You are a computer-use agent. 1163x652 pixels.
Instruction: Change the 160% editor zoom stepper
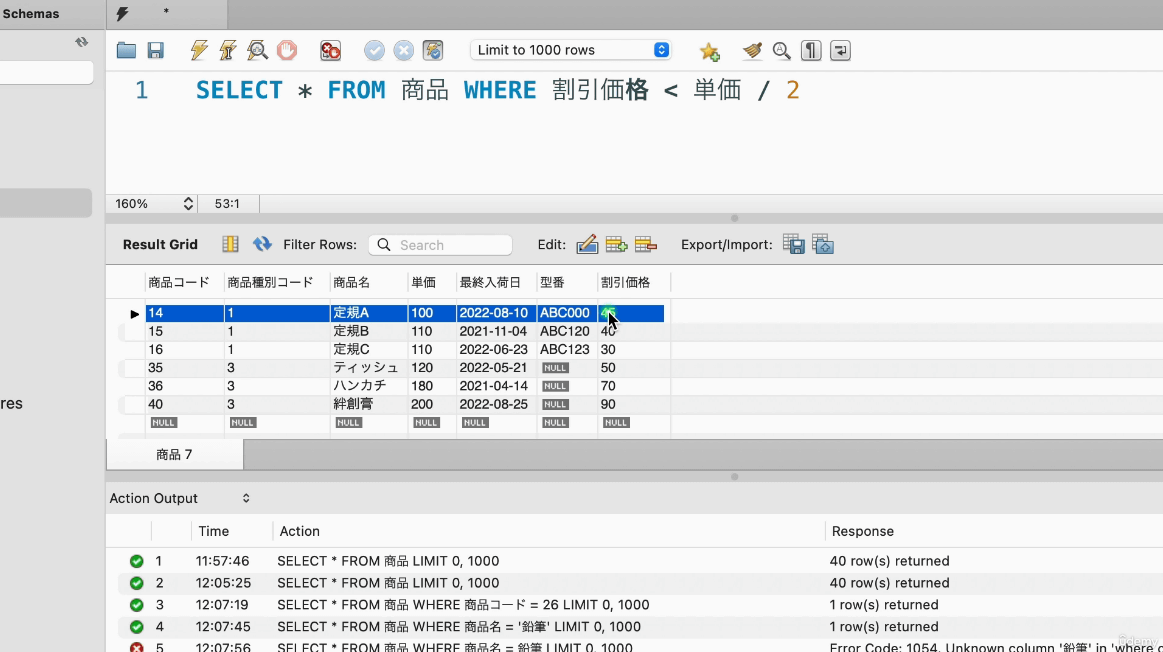pyautogui.click(x=188, y=203)
